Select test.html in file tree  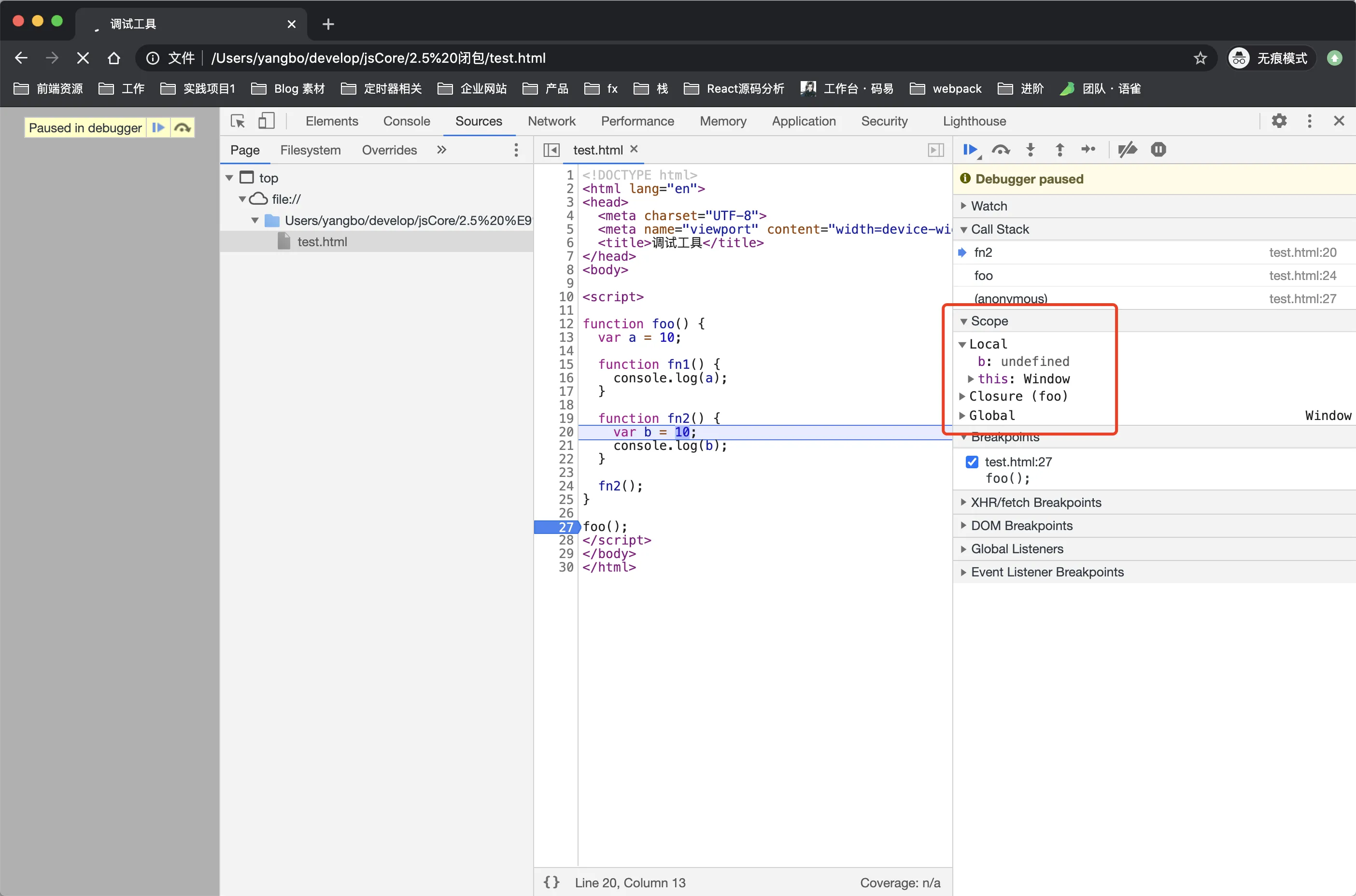377,242
